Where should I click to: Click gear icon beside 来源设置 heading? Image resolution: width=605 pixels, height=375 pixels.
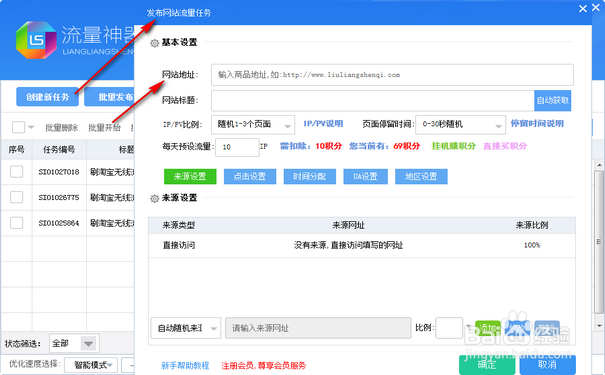click(154, 198)
